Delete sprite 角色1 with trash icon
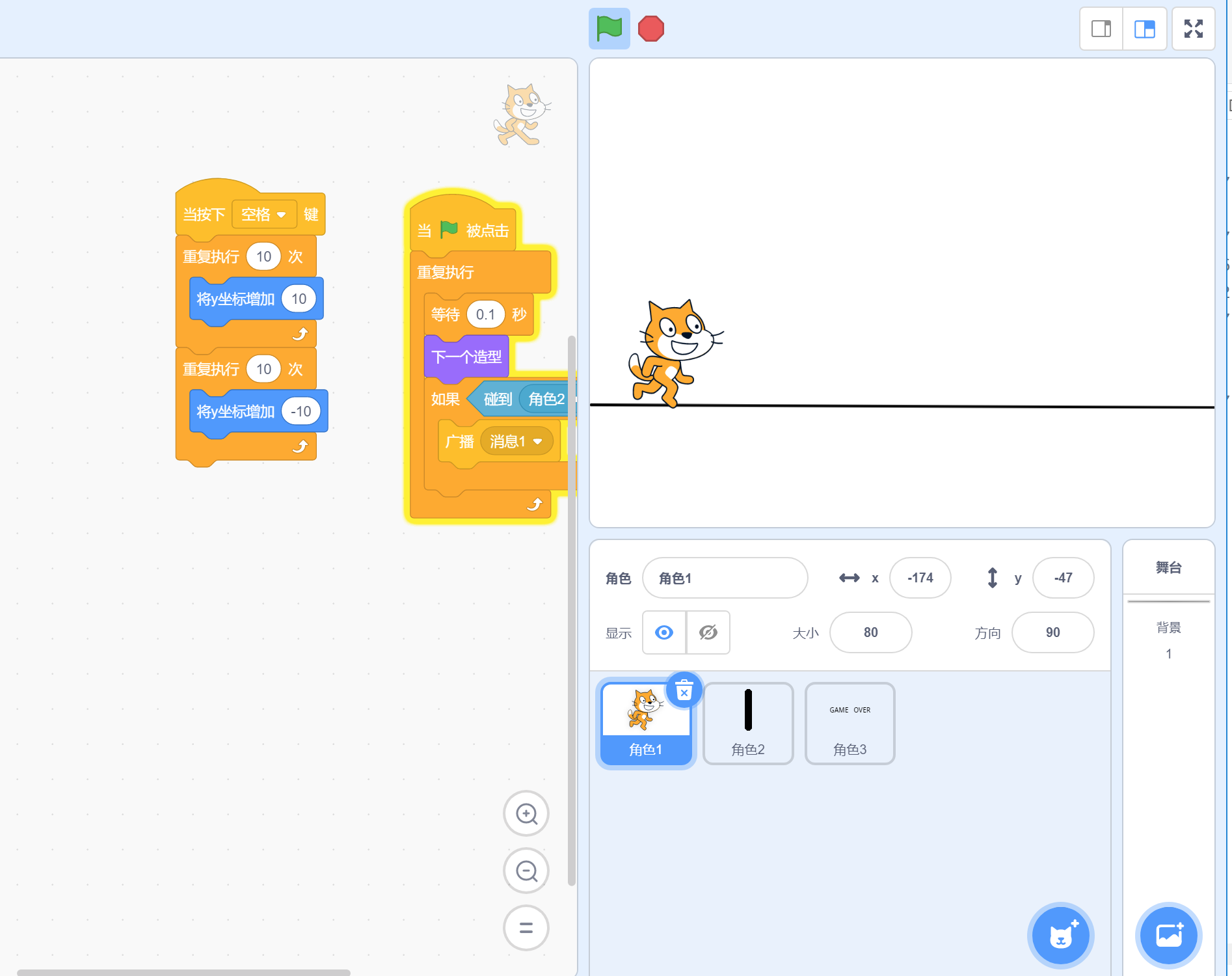1232x976 pixels. (x=684, y=690)
